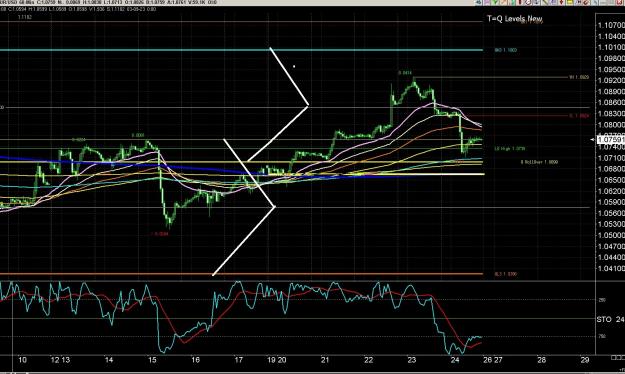Image resolution: width=625 pixels, height=374 pixels.
Task: Click the green checkmark toolbar icon
Action: tap(495, 2)
